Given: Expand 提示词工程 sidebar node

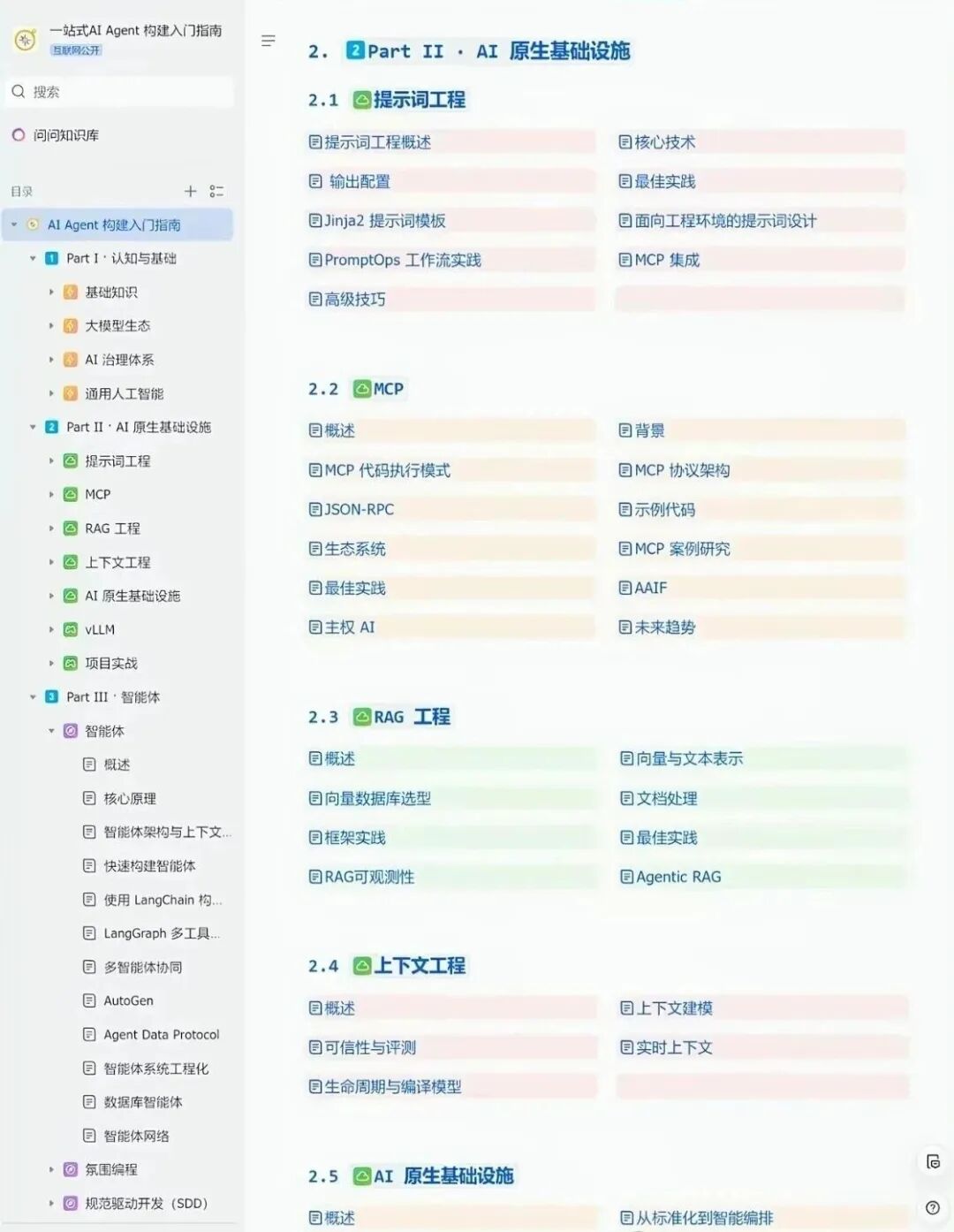Looking at the screenshot, I should 51,460.
